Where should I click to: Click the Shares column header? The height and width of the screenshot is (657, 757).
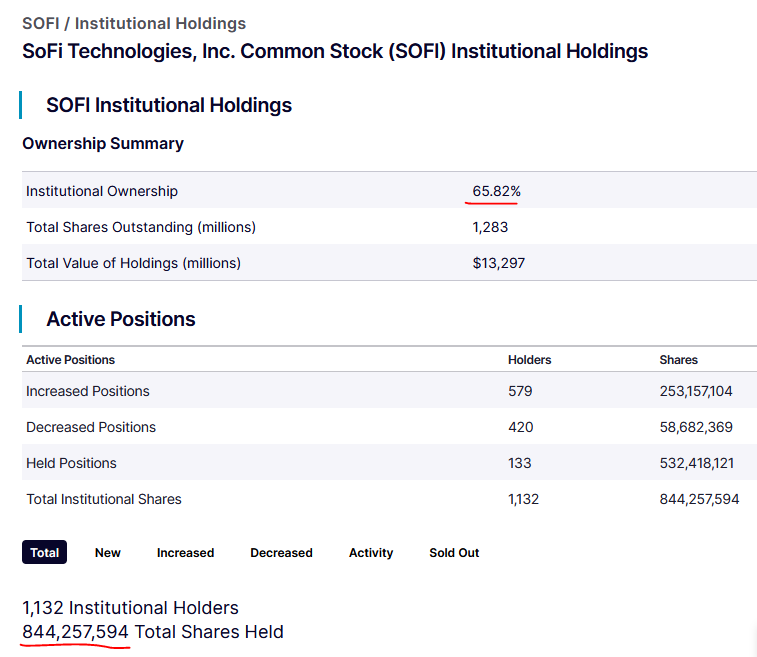[679, 360]
